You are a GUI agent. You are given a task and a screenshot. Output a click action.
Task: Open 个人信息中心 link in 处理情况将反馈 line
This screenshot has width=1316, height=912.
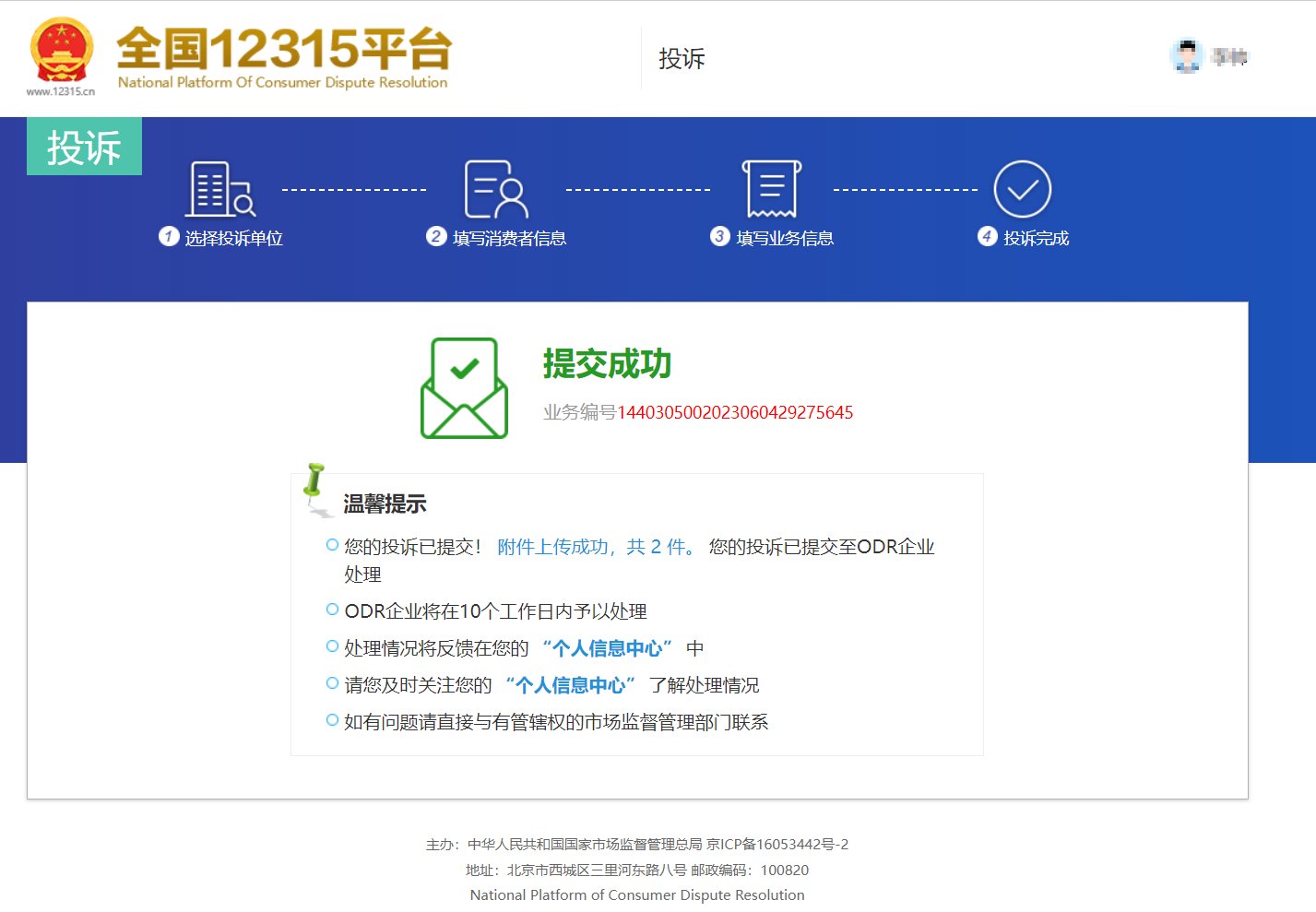[x=607, y=648]
